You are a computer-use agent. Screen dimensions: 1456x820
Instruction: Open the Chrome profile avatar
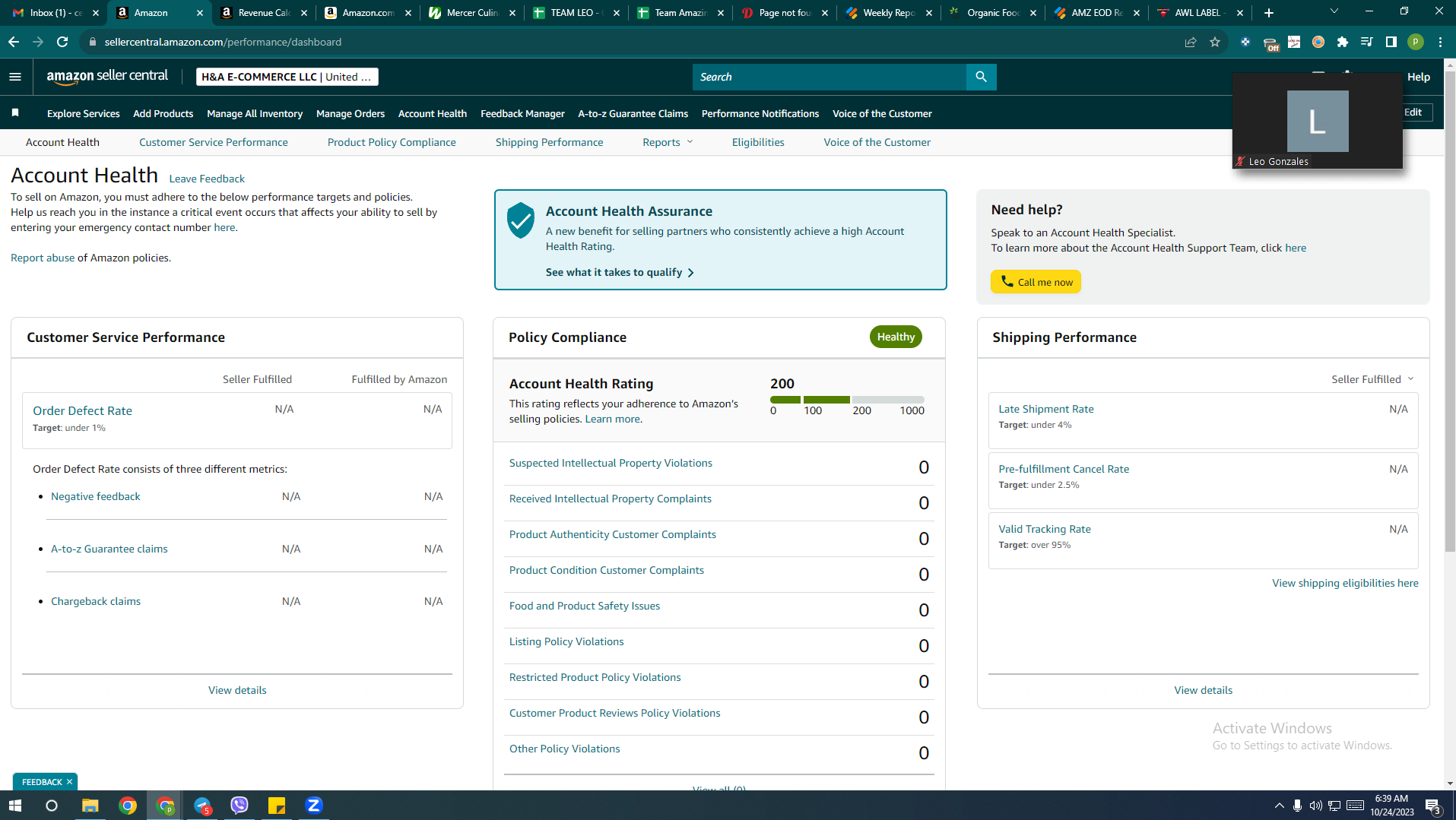click(1416, 42)
